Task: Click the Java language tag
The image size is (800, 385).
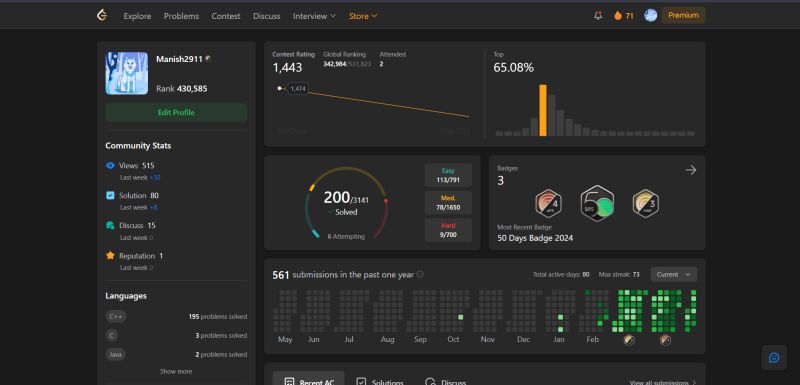Action: [116, 354]
